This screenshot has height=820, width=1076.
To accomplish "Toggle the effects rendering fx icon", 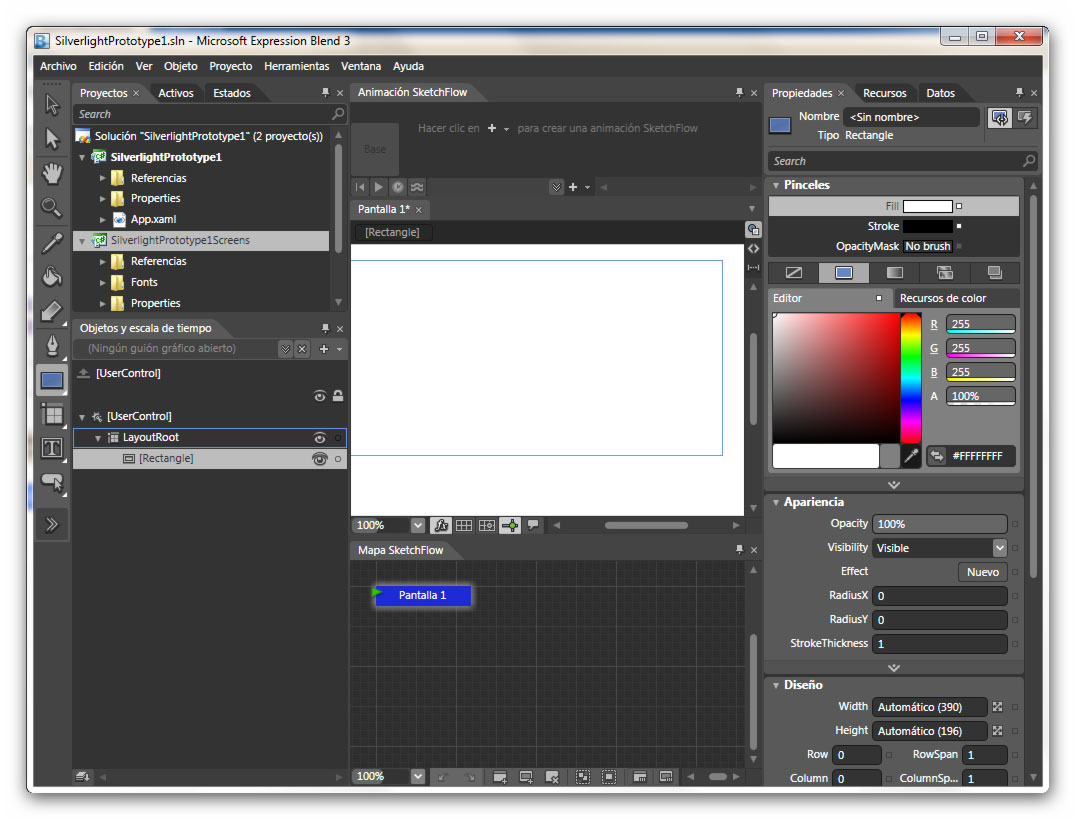I will 441,526.
